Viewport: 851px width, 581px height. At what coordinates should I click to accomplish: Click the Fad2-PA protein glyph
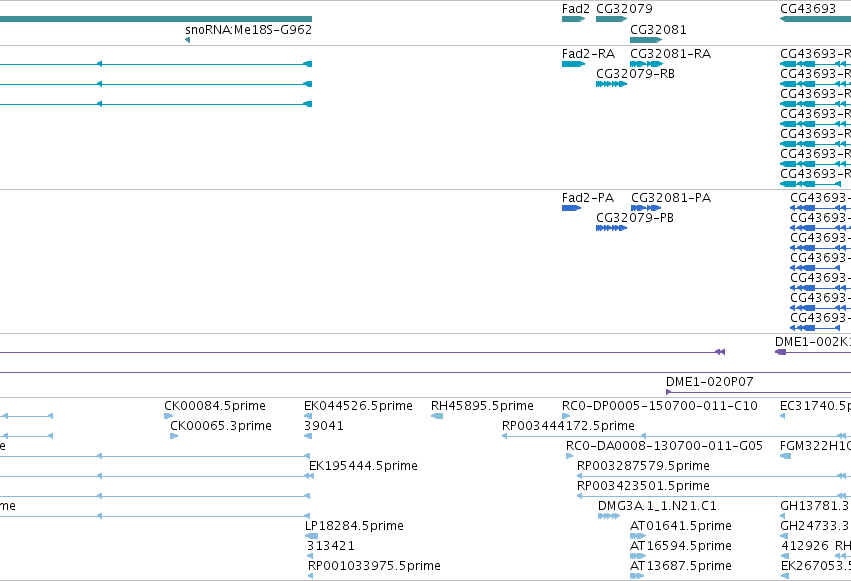(571, 208)
